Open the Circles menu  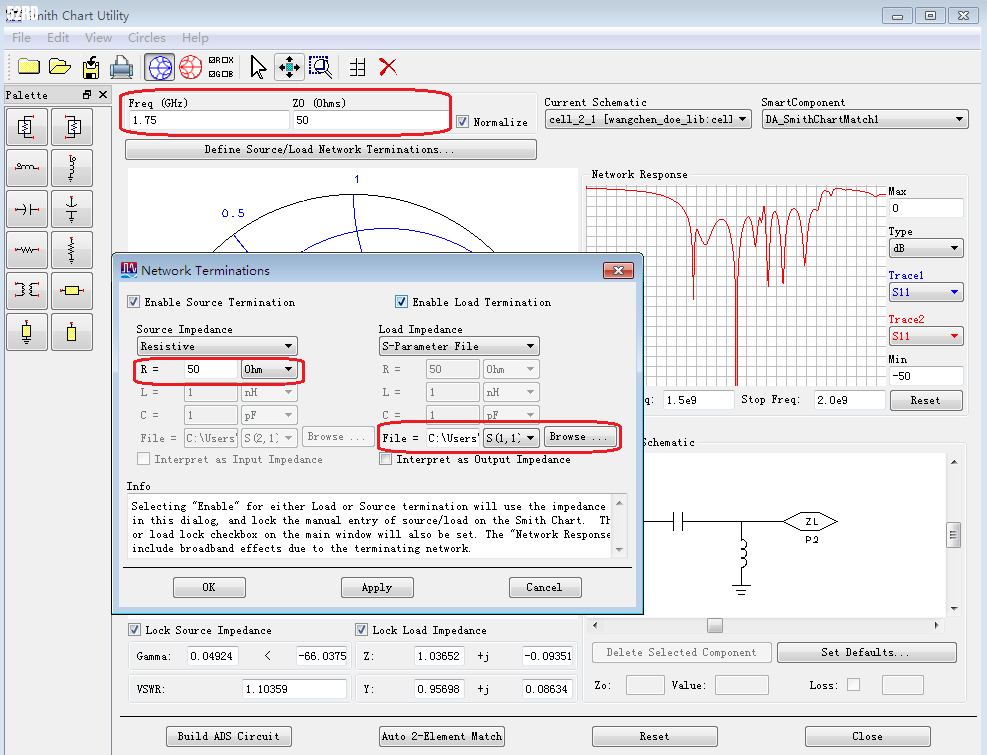click(x=147, y=38)
